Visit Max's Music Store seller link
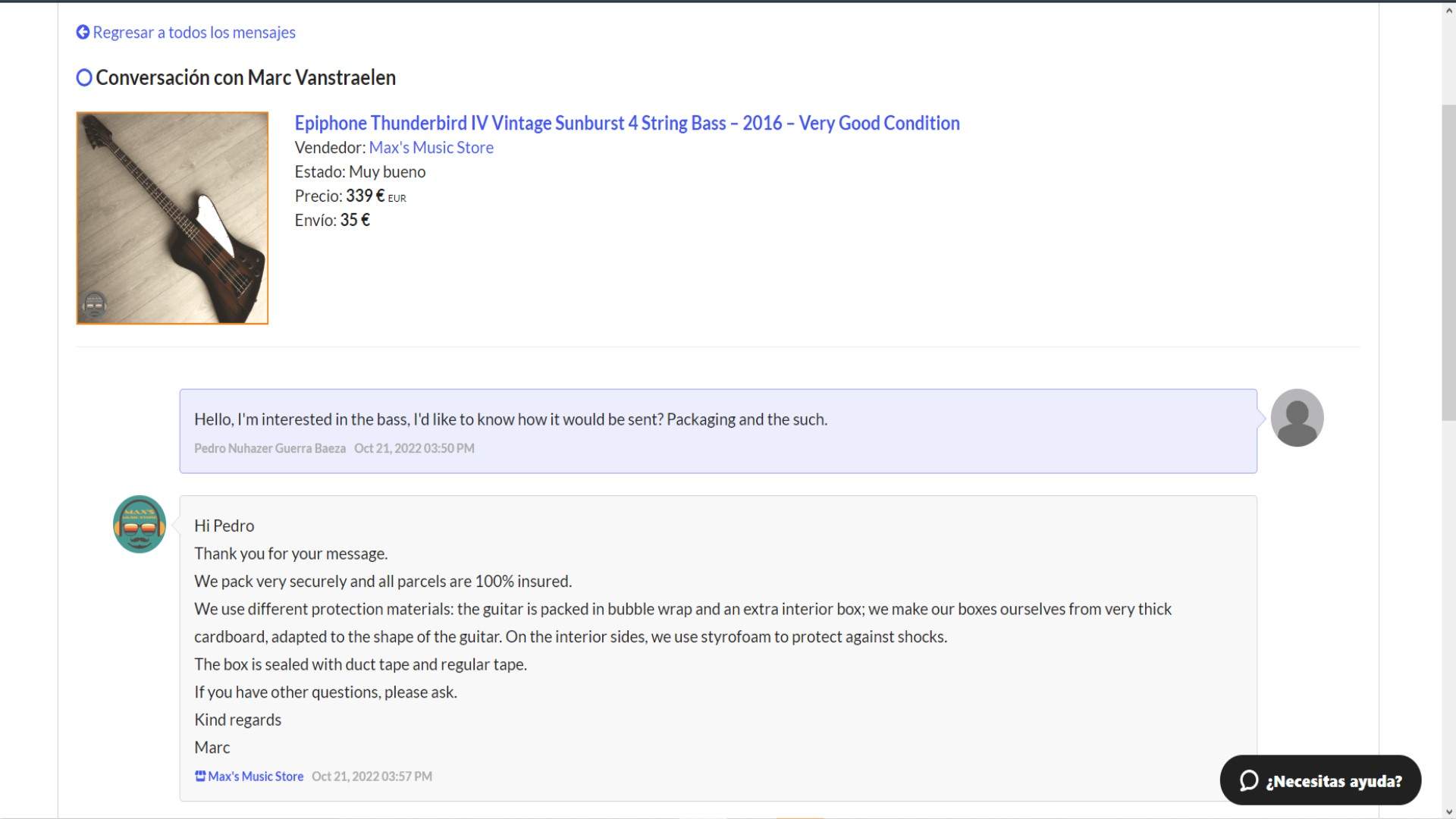Viewport: 1456px width, 819px height. 431,147
